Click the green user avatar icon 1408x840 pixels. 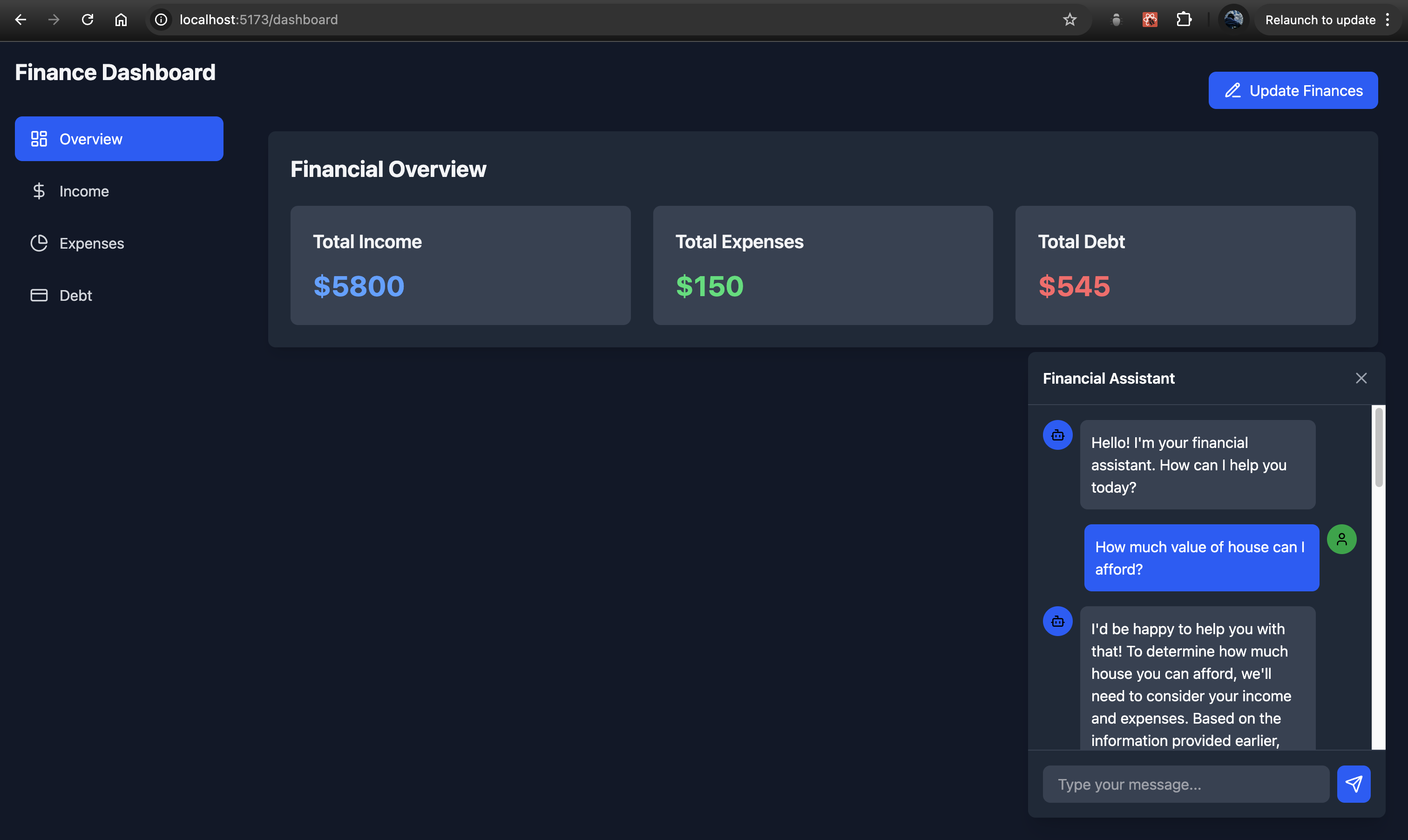click(x=1341, y=539)
